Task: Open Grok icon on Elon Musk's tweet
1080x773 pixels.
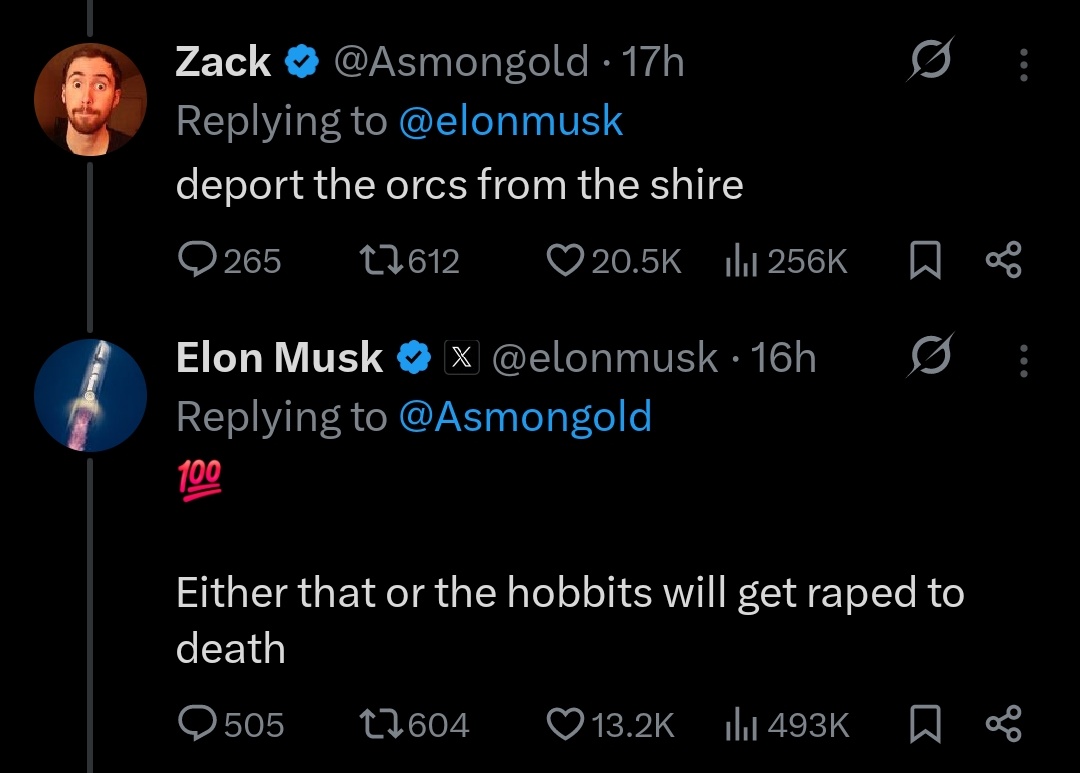Action: click(x=929, y=358)
